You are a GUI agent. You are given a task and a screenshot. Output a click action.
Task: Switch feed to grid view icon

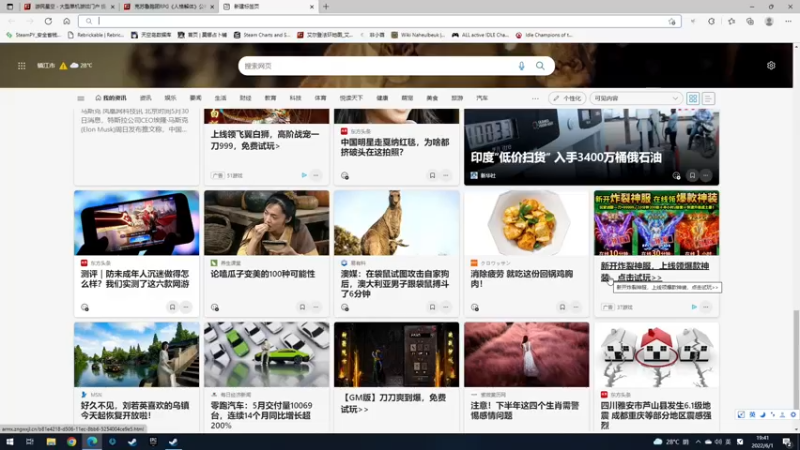pyautogui.click(x=692, y=98)
